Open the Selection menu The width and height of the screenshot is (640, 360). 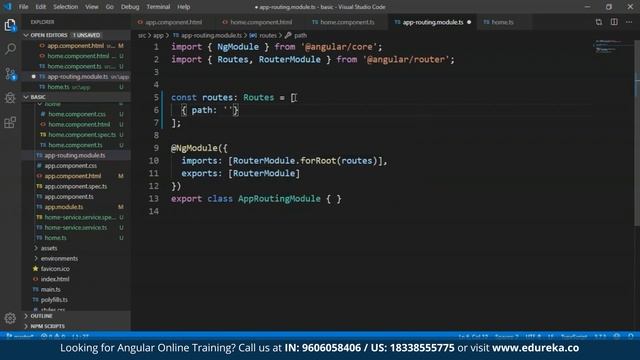point(65,7)
